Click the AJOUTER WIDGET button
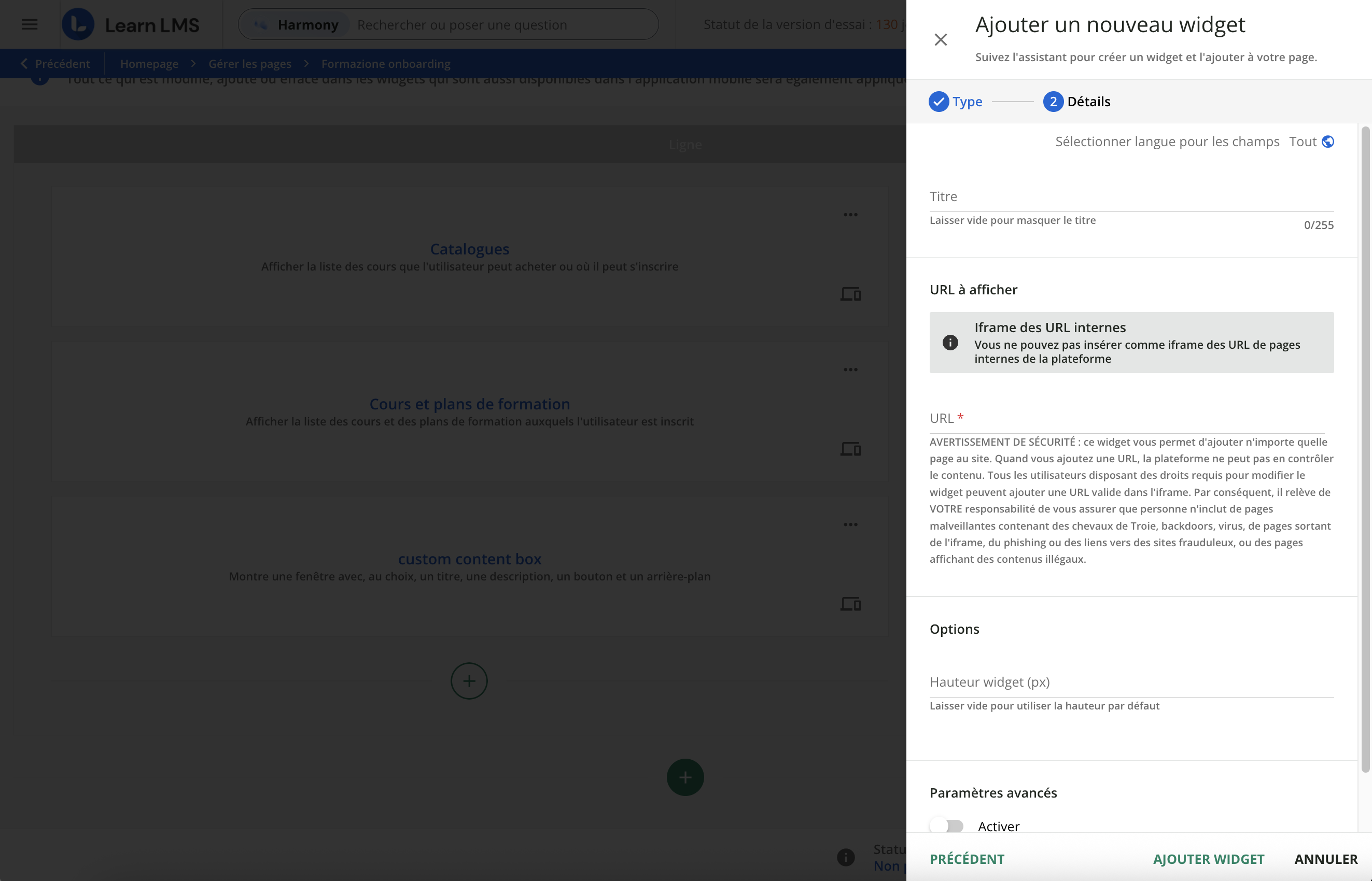This screenshot has width=1372, height=881. [1208, 859]
